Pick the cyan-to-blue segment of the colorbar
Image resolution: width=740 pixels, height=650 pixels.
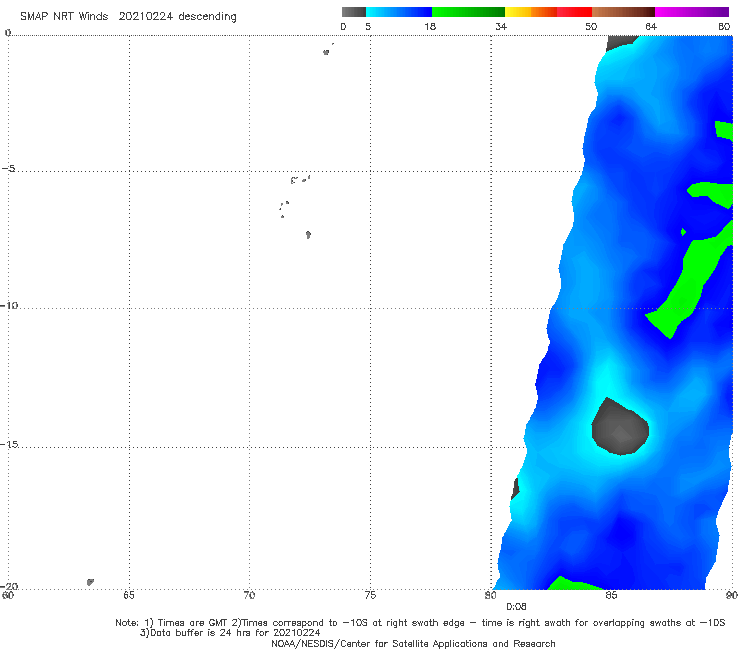click(399, 12)
